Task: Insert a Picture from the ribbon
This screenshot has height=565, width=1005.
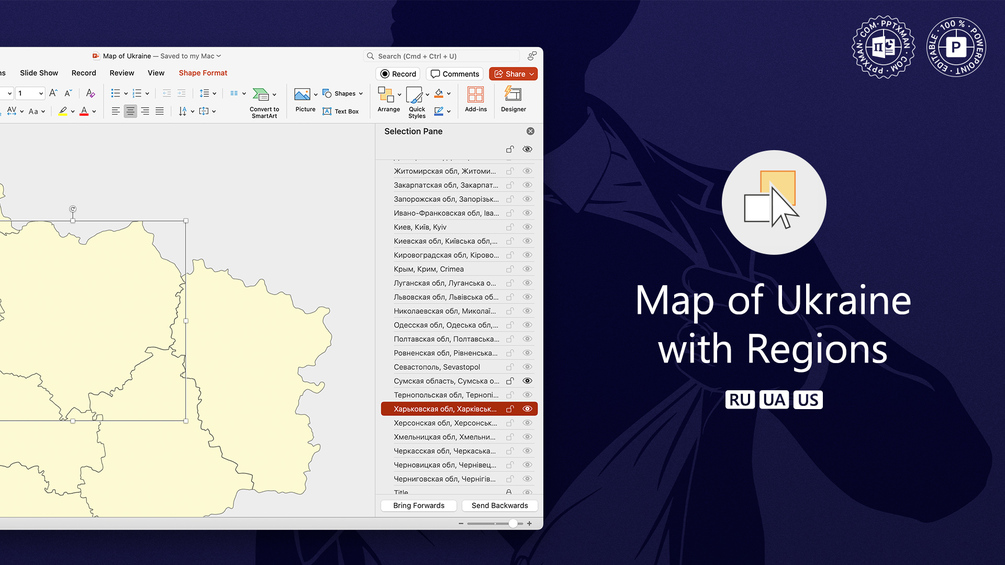Action: point(305,101)
